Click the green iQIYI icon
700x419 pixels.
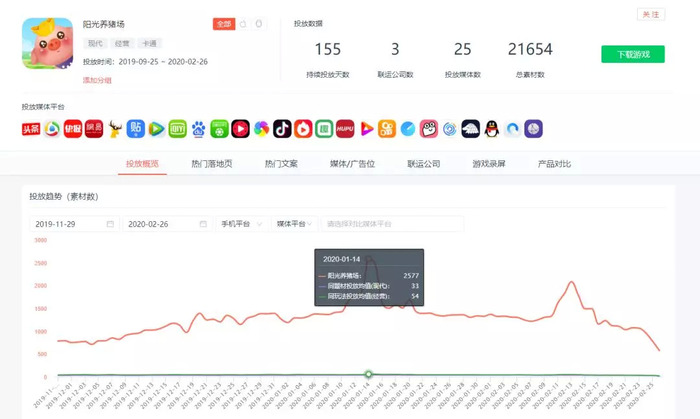pos(178,129)
